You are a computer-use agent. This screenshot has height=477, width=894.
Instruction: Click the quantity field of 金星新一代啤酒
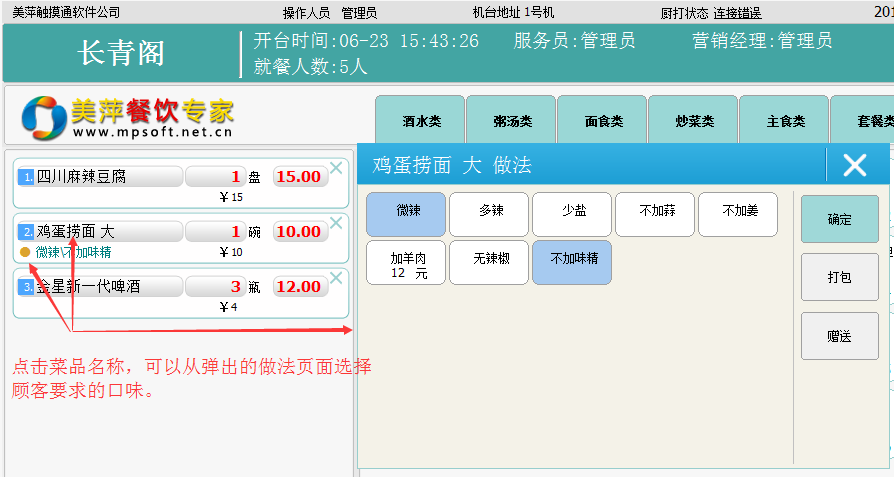pos(215,287)
